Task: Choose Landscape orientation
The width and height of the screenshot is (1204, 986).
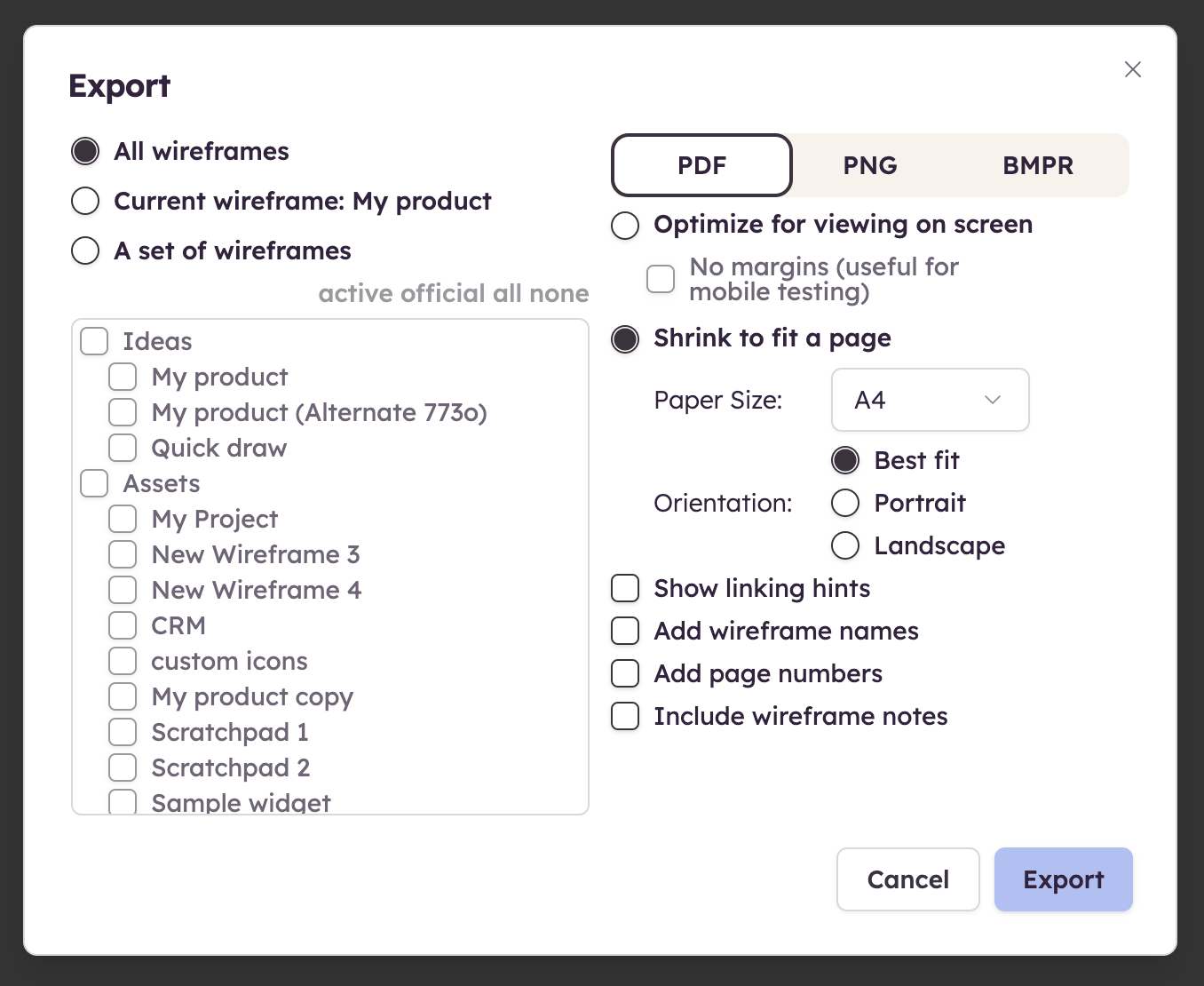Action: (x=845, y=545)
